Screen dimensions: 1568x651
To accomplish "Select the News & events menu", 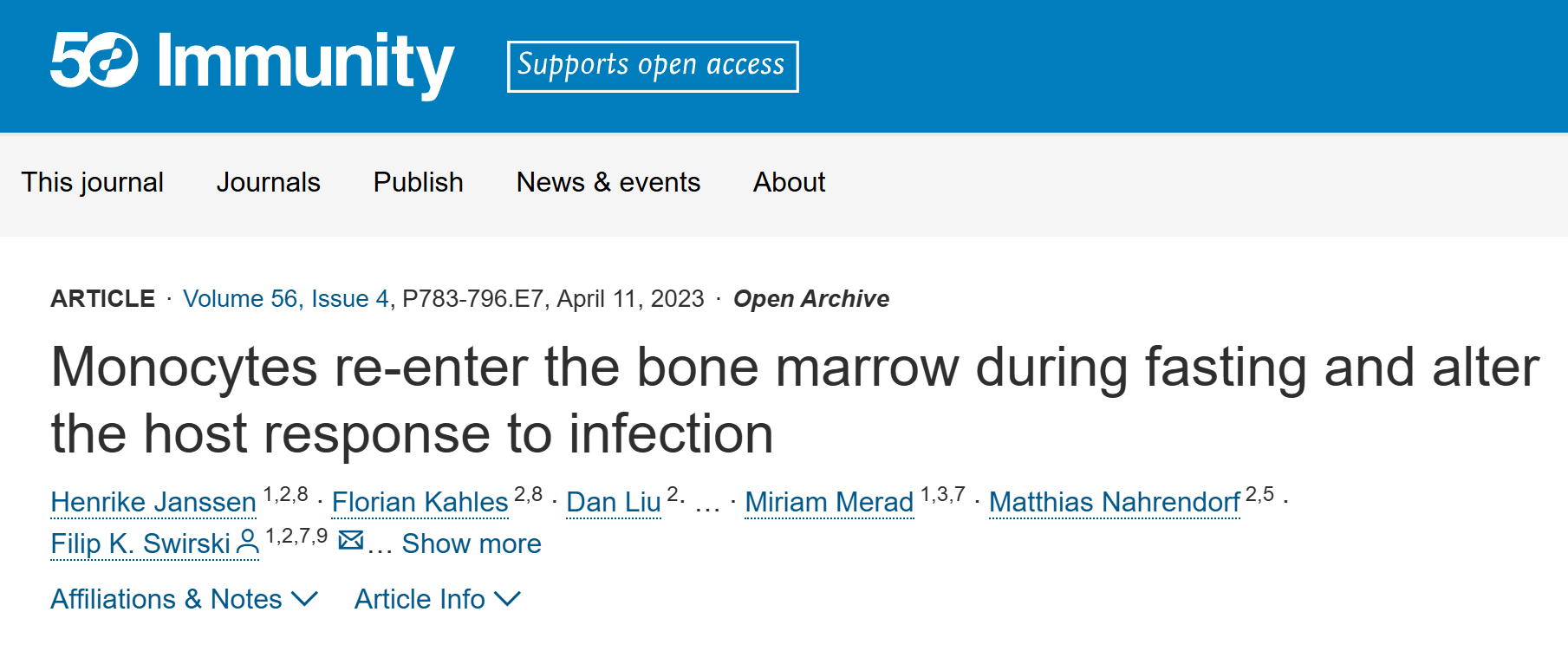I will click(608, 182).
